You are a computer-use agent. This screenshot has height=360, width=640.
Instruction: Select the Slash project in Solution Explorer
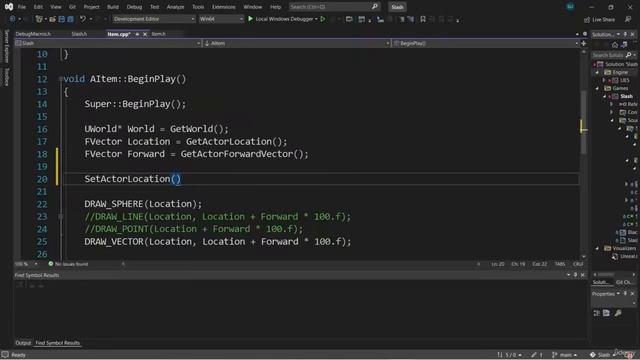click(626, 96)
